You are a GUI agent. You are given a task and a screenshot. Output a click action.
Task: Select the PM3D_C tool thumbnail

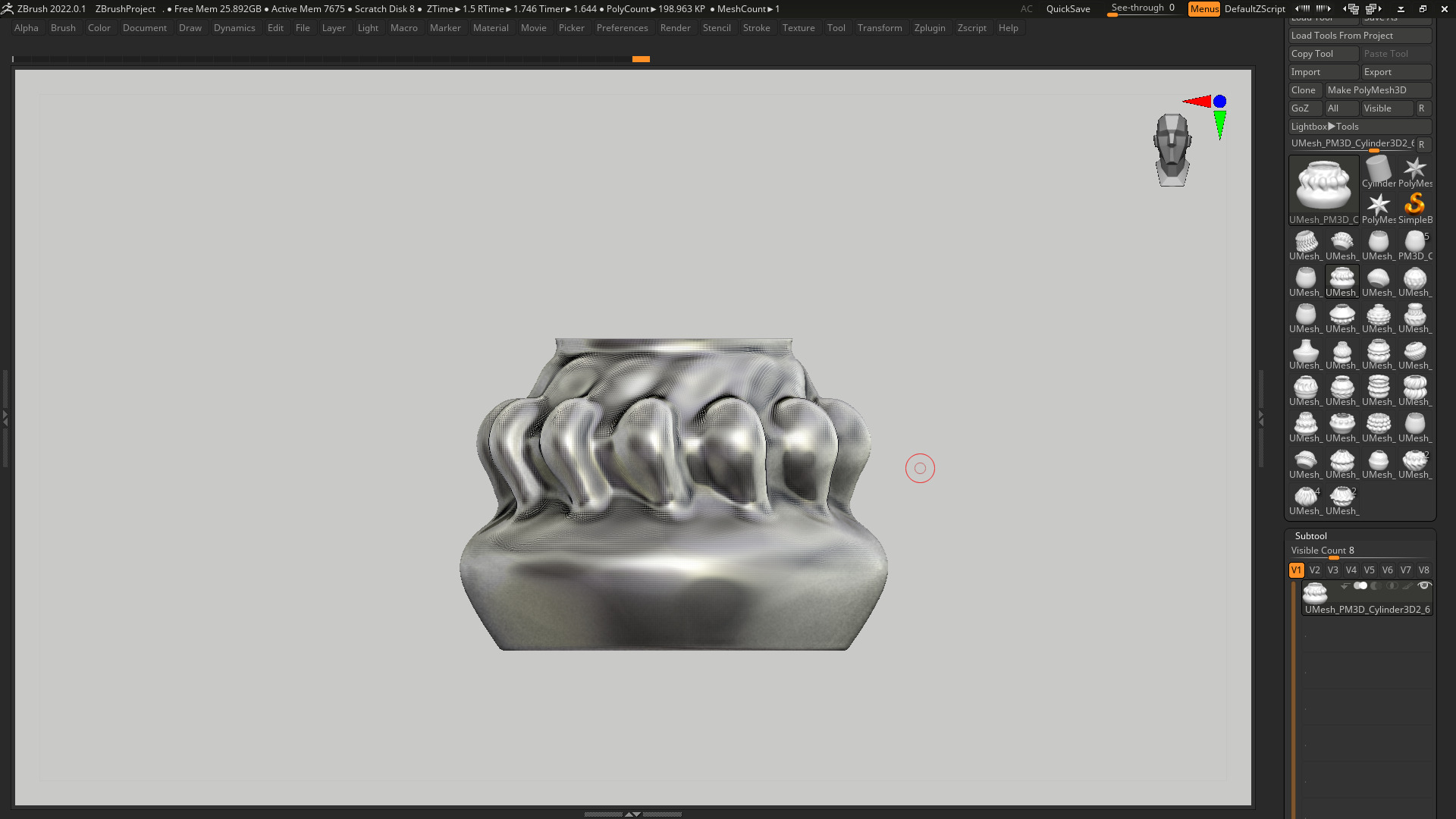(x=1414, y=245)
